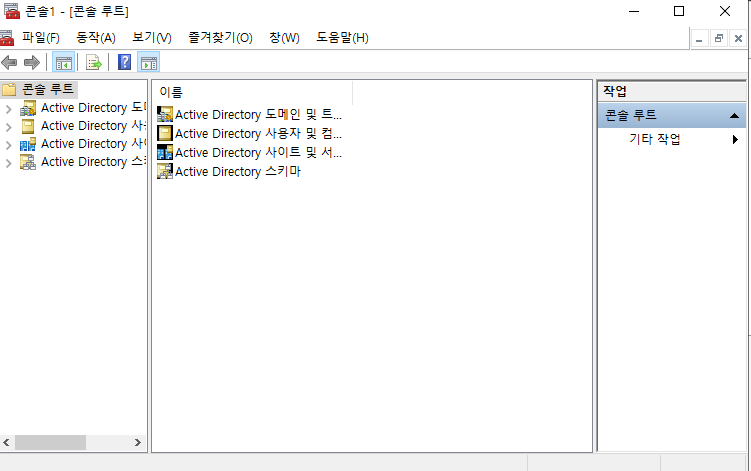
Task: Click icon of Active Directory 스키마 list item
Action: 165,171
